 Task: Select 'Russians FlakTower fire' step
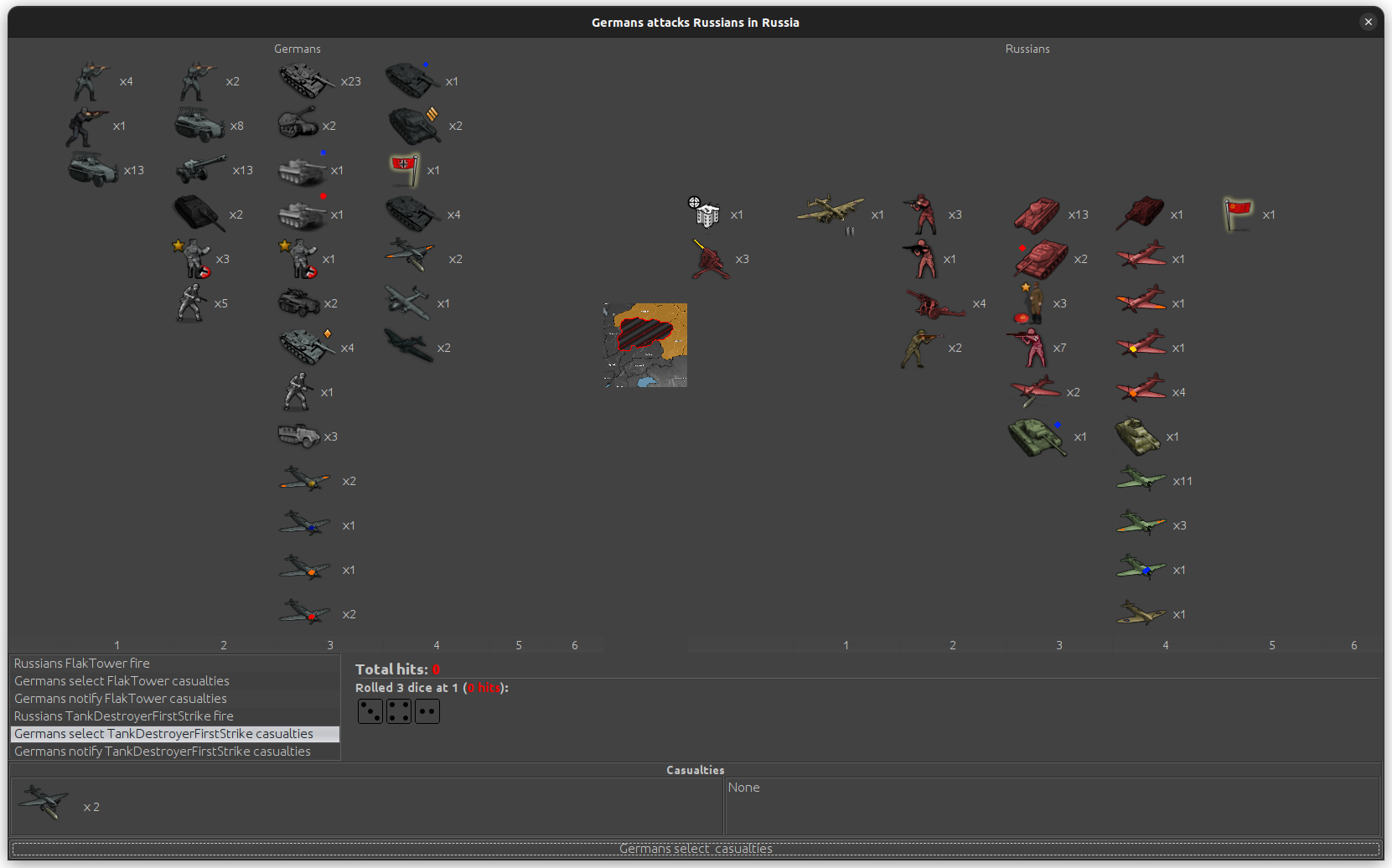[82, 663]
